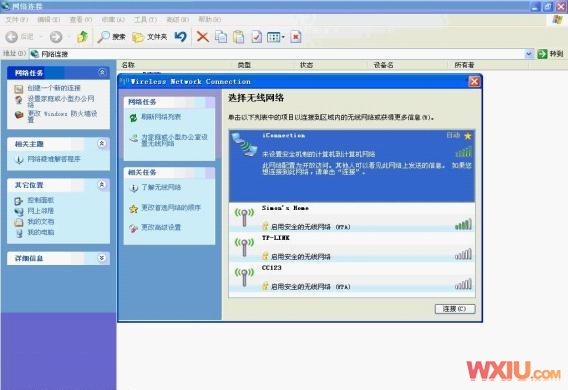Click the 连接 button in wireless dialog
This screenshot has width=568, height=390.
(x=455, y=309)
